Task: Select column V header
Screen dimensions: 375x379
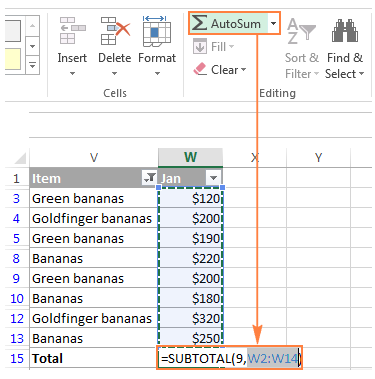Action: click(94, 157)
